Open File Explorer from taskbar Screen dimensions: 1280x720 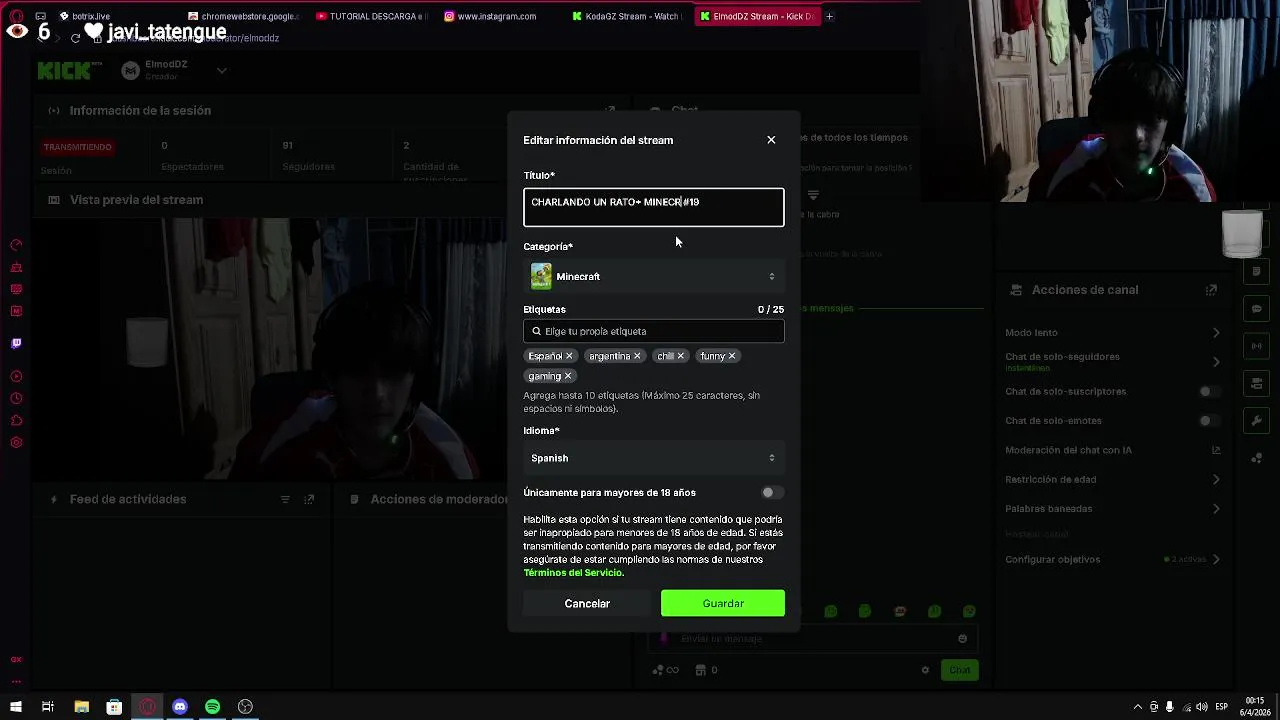(x=82, y=707)
